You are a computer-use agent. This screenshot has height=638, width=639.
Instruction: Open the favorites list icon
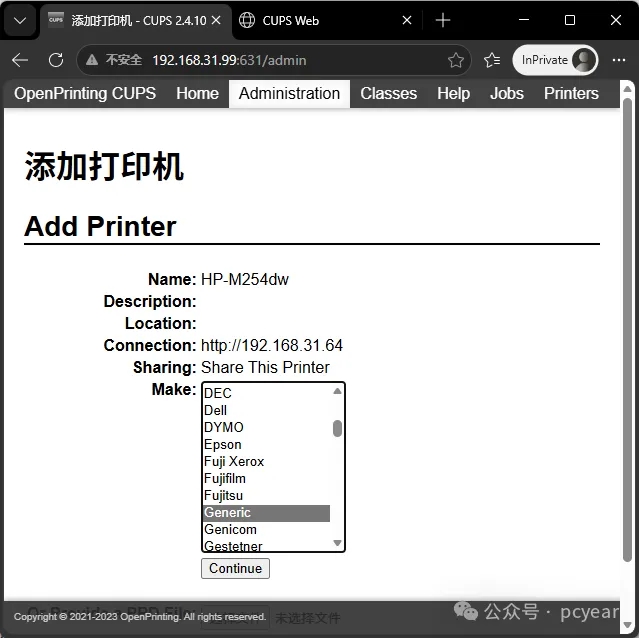(x=492, y=60)
